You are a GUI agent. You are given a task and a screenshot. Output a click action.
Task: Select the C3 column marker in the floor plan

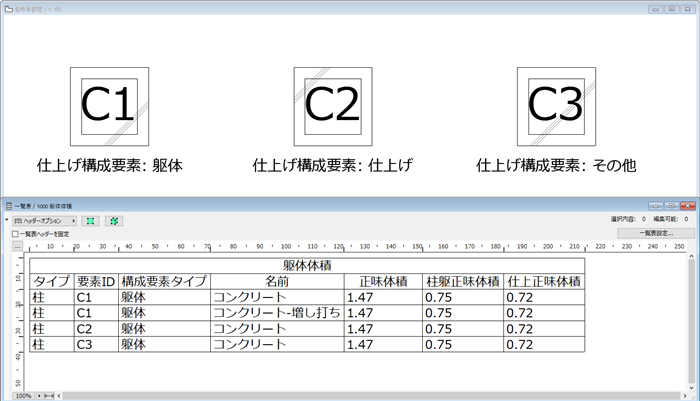556,106
